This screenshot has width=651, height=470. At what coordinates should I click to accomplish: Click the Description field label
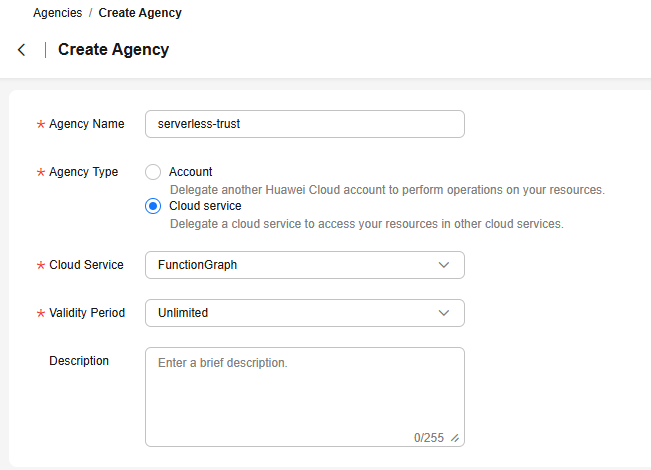(x=79, y=361)
